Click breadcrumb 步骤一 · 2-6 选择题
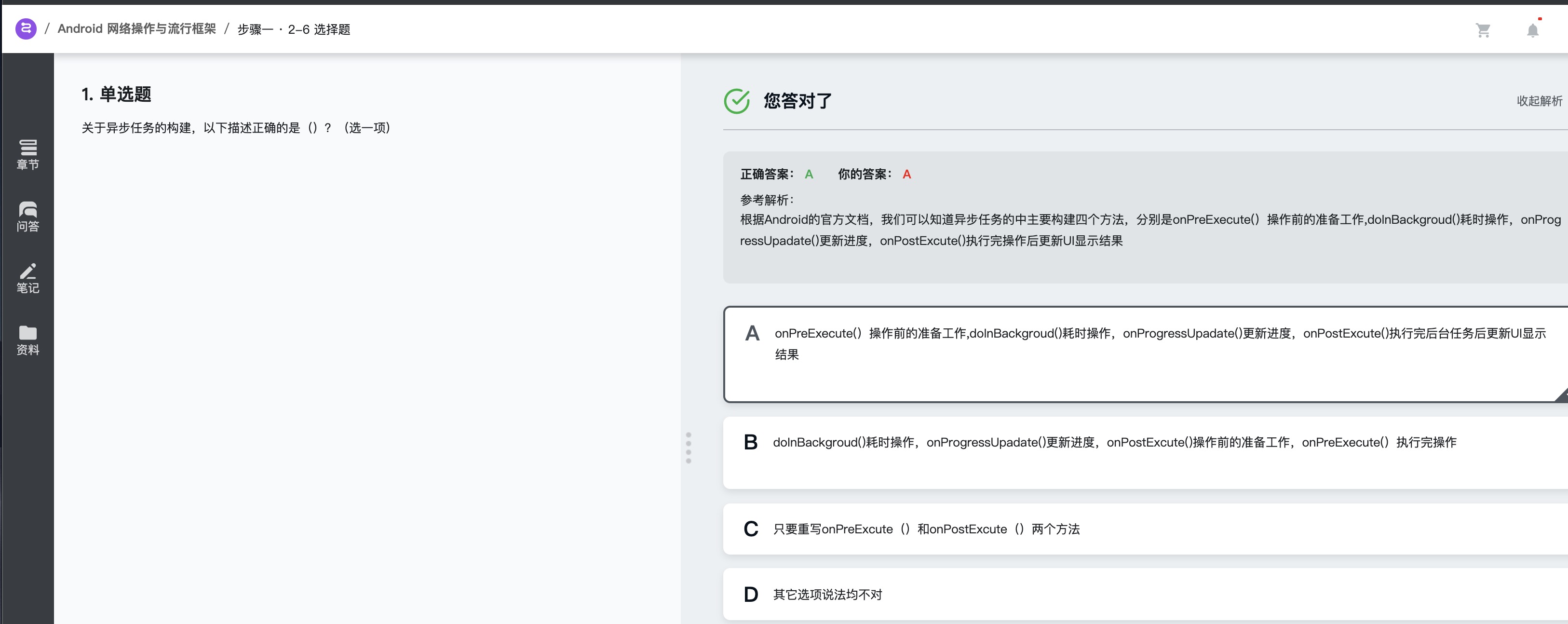 [x=293, y=29]
